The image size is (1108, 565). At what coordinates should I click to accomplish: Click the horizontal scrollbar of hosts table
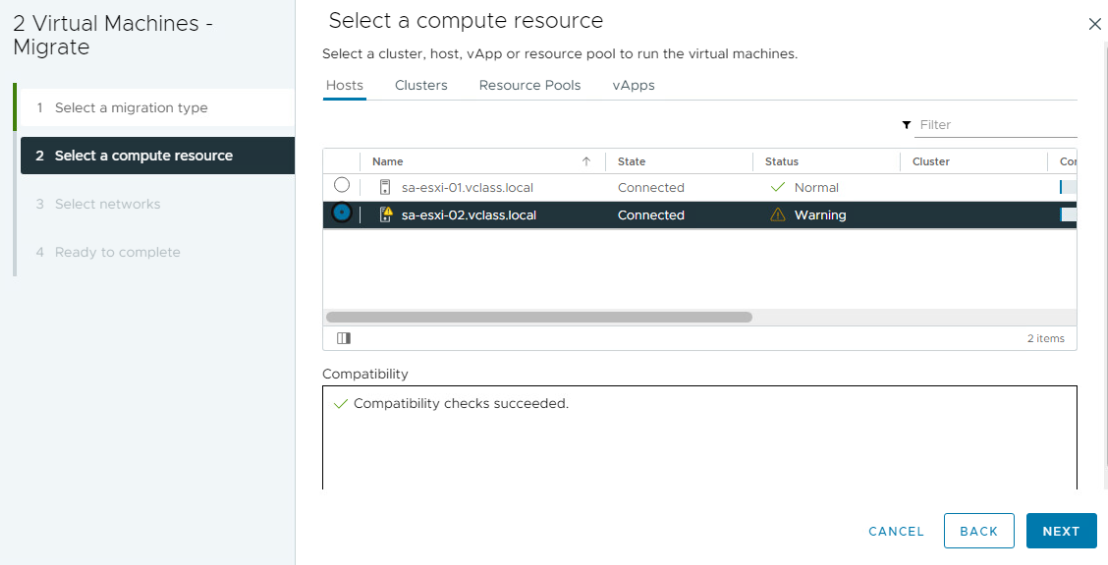point(539,317)
